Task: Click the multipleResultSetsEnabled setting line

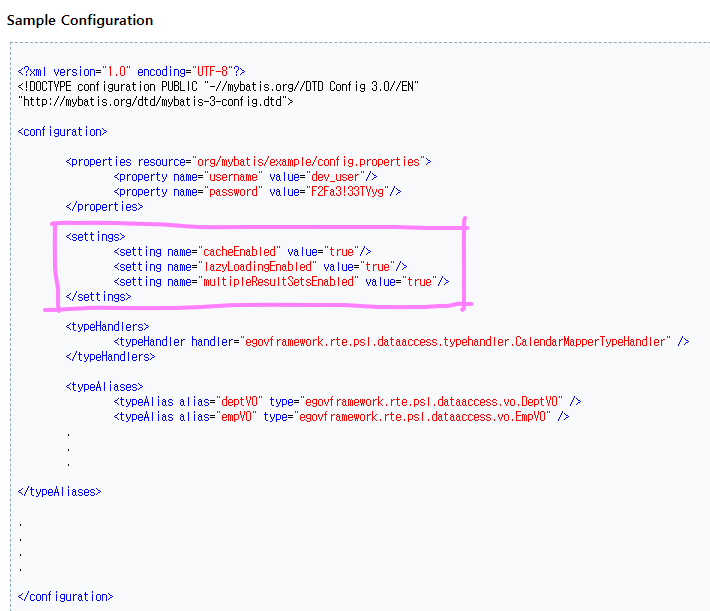Action: [281, 282]
